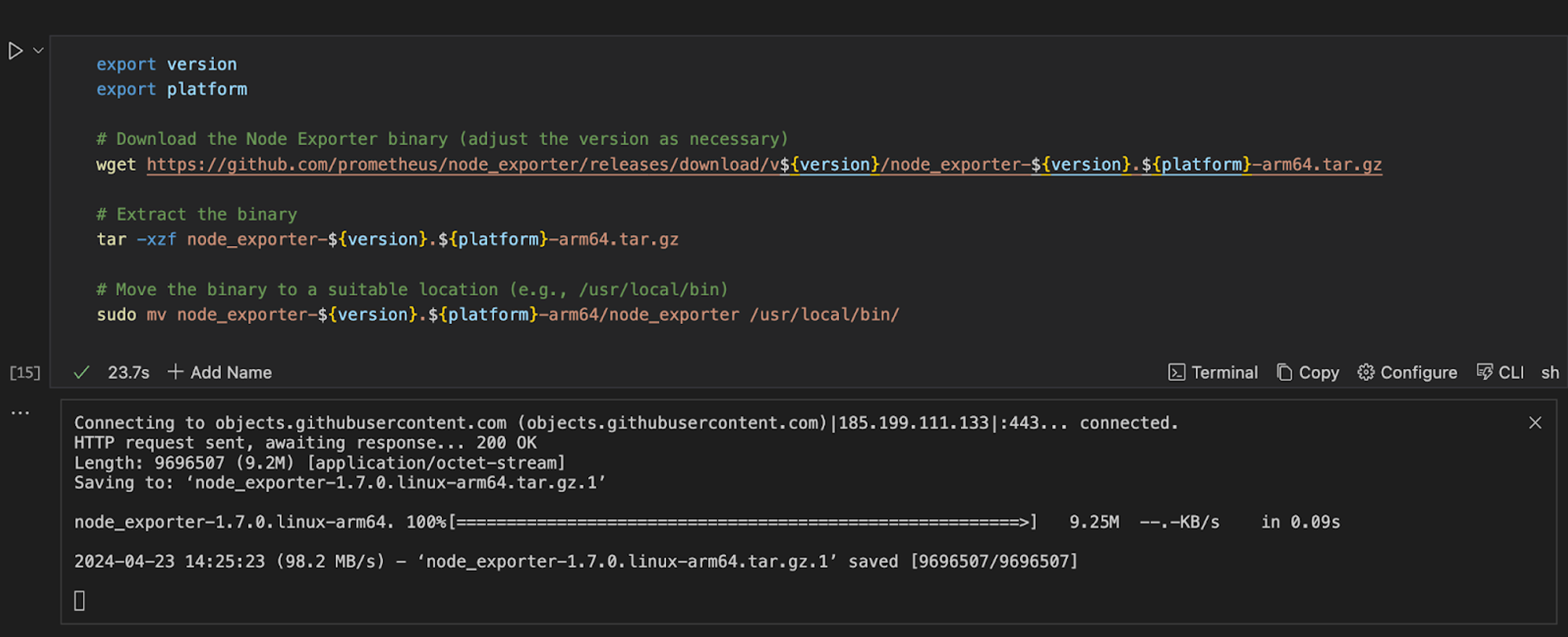Screen dimensions: 1568x637
Task: Open the sh language selector
Action: (1550, 372)
